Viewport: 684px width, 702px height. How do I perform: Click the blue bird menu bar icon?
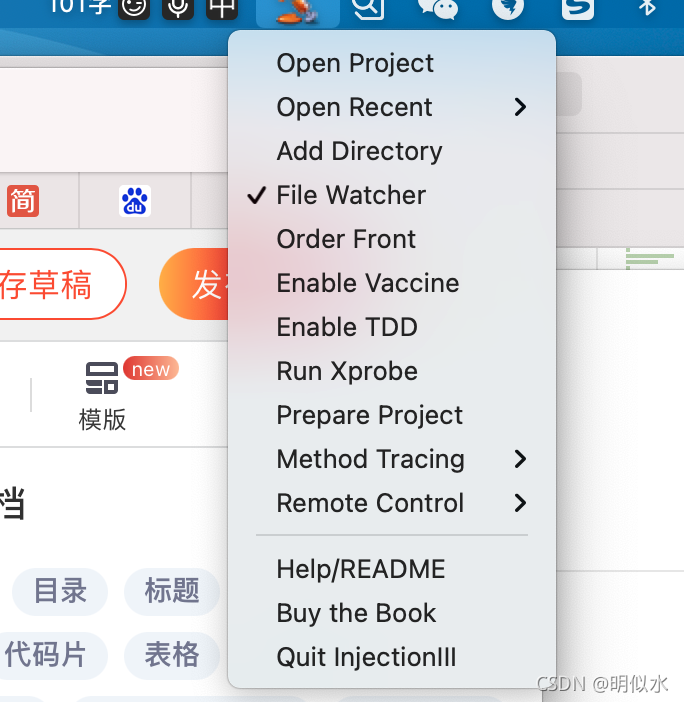point(508,9)
